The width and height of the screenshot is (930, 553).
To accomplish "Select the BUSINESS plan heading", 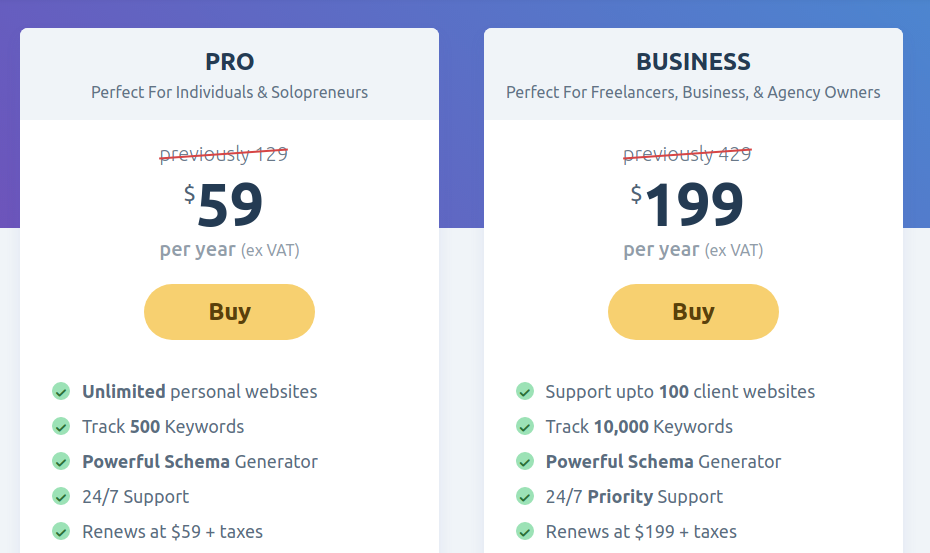I will click(x=693, y=62).
